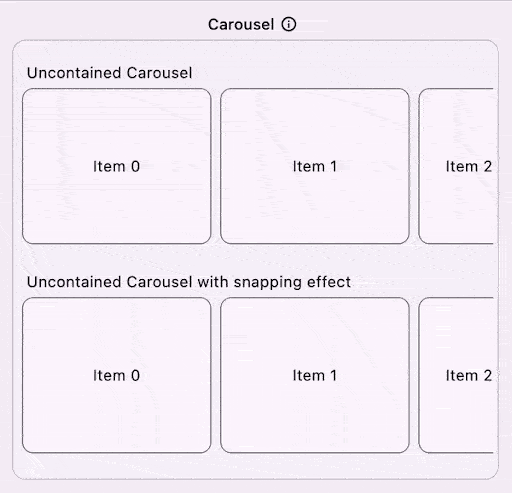
Task: Click the gap between top Item 0 and Item 1
Action: click(x=216, y=166)
